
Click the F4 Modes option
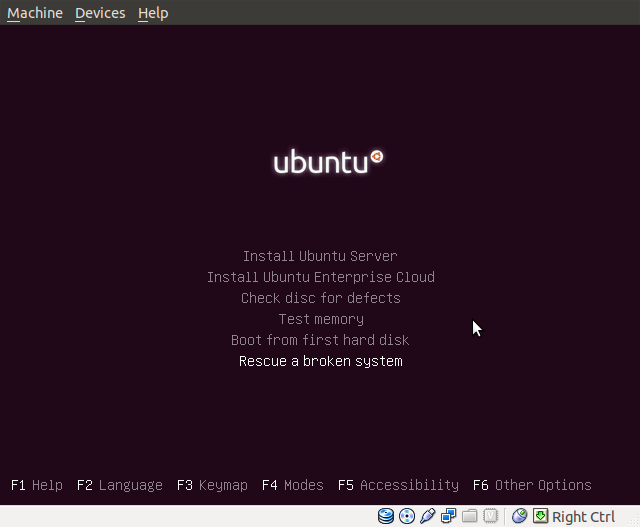pos(293,485)
